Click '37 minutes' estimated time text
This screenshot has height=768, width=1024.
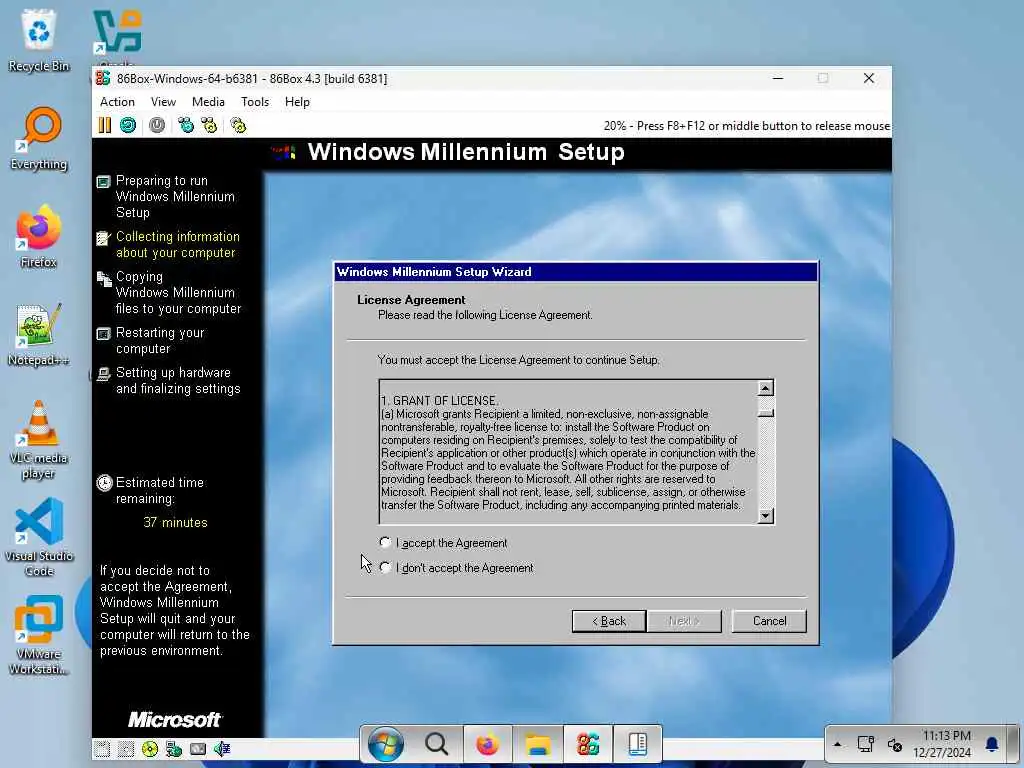tap(175, 522)
